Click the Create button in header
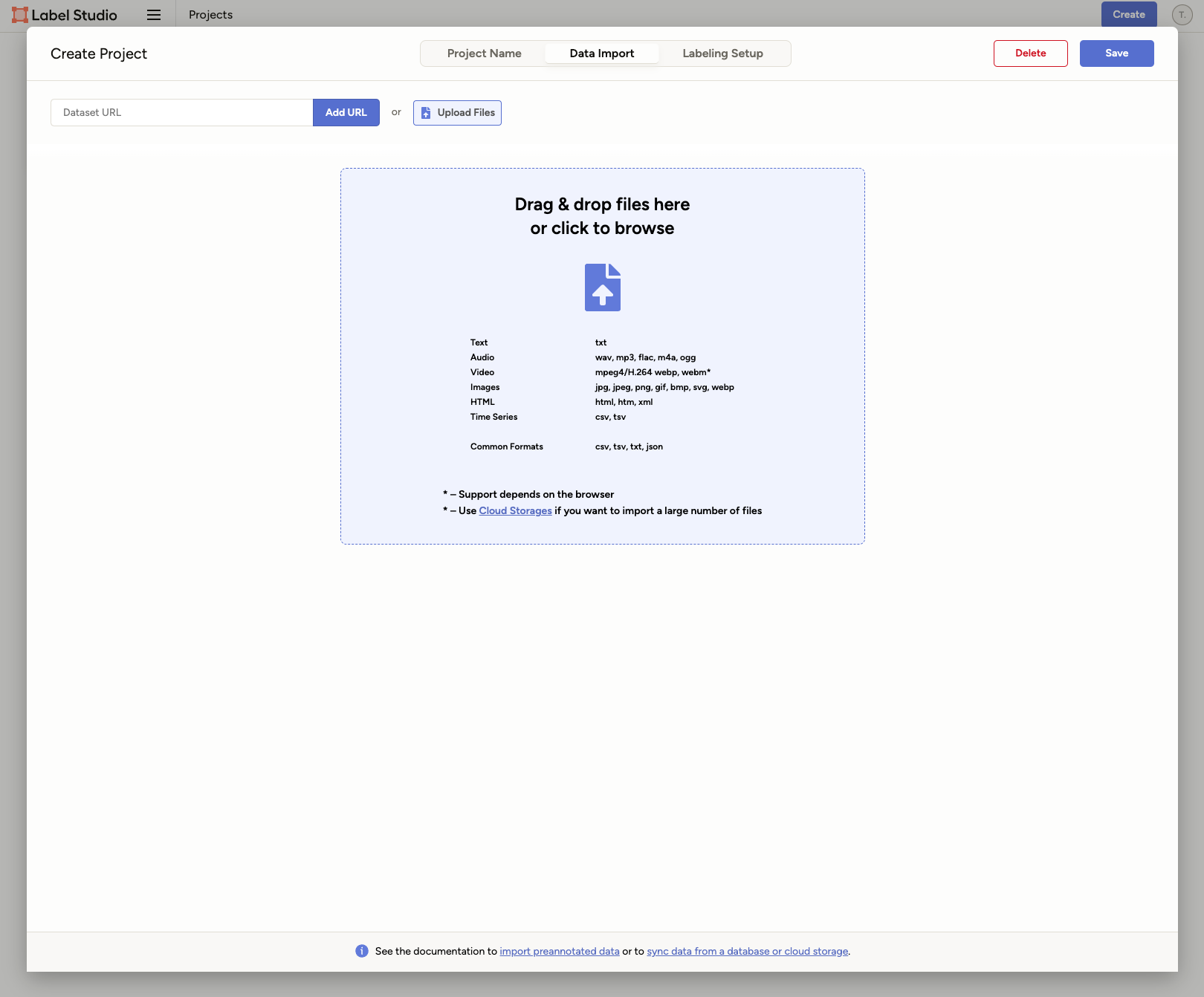This screenshot has height=997, width=1204. click(x=1129, y=14)
